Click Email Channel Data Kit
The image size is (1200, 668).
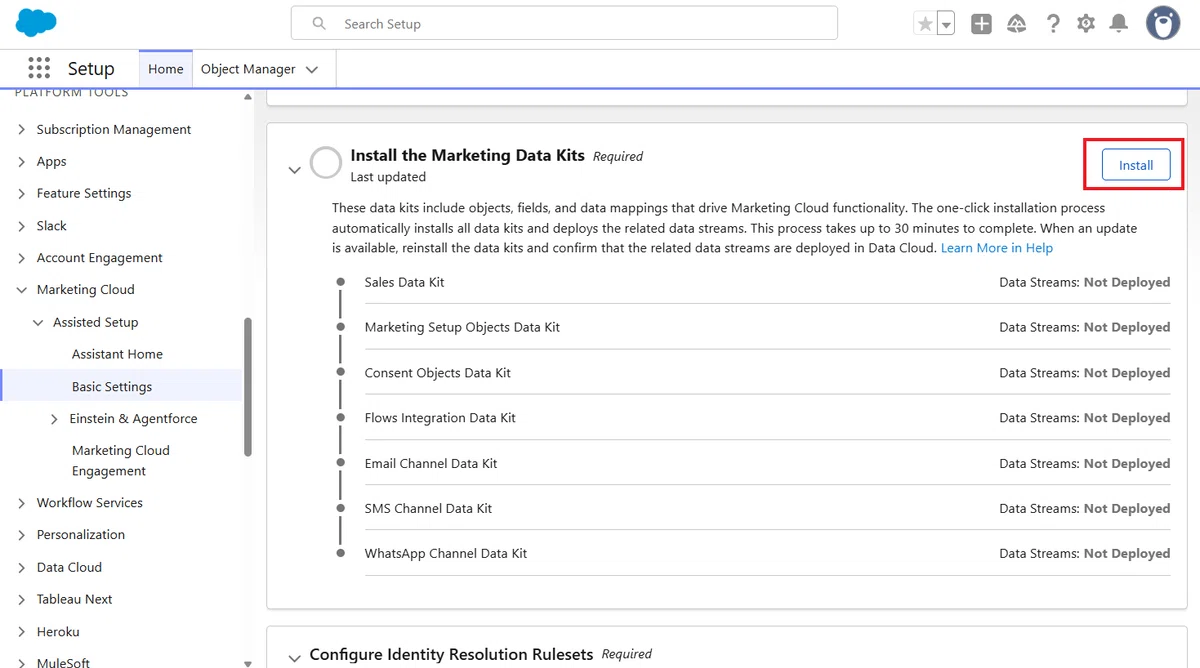[431, 463]
